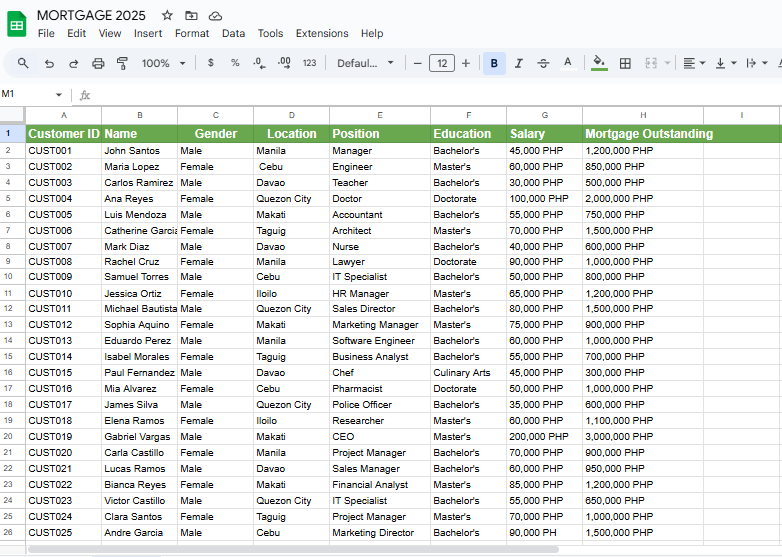782x557 pixels.
Task: Select the Customer ID header cell
Action: pos(64,134)
